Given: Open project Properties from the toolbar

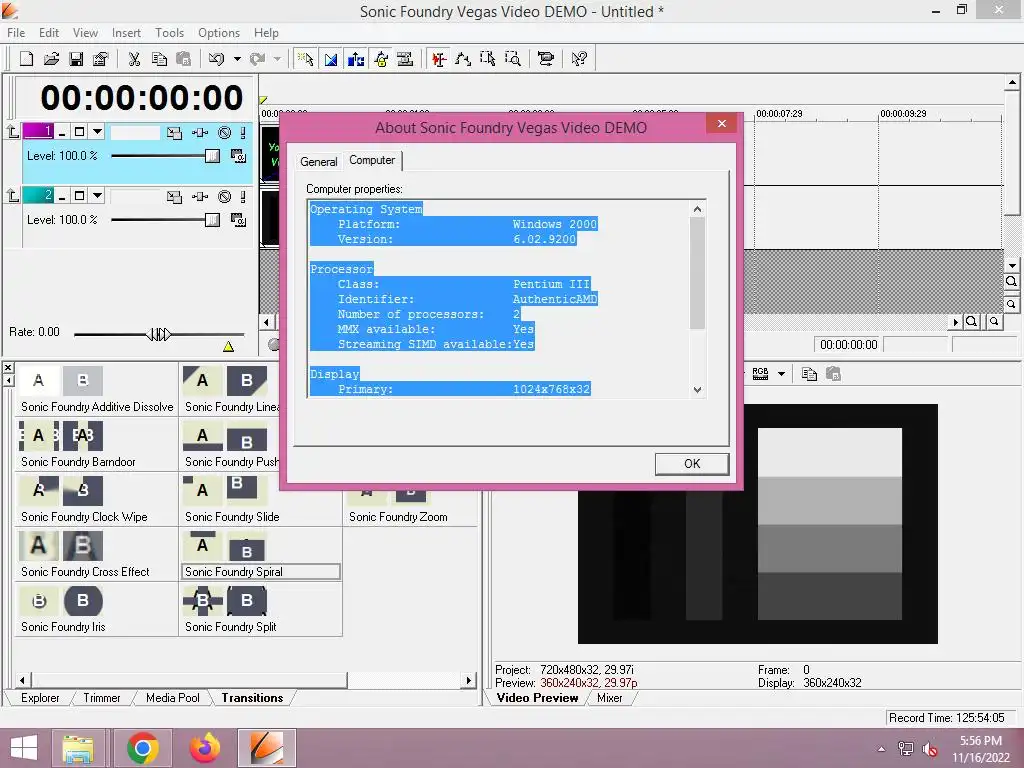Looking at the screenshot, I should (101, 59).
